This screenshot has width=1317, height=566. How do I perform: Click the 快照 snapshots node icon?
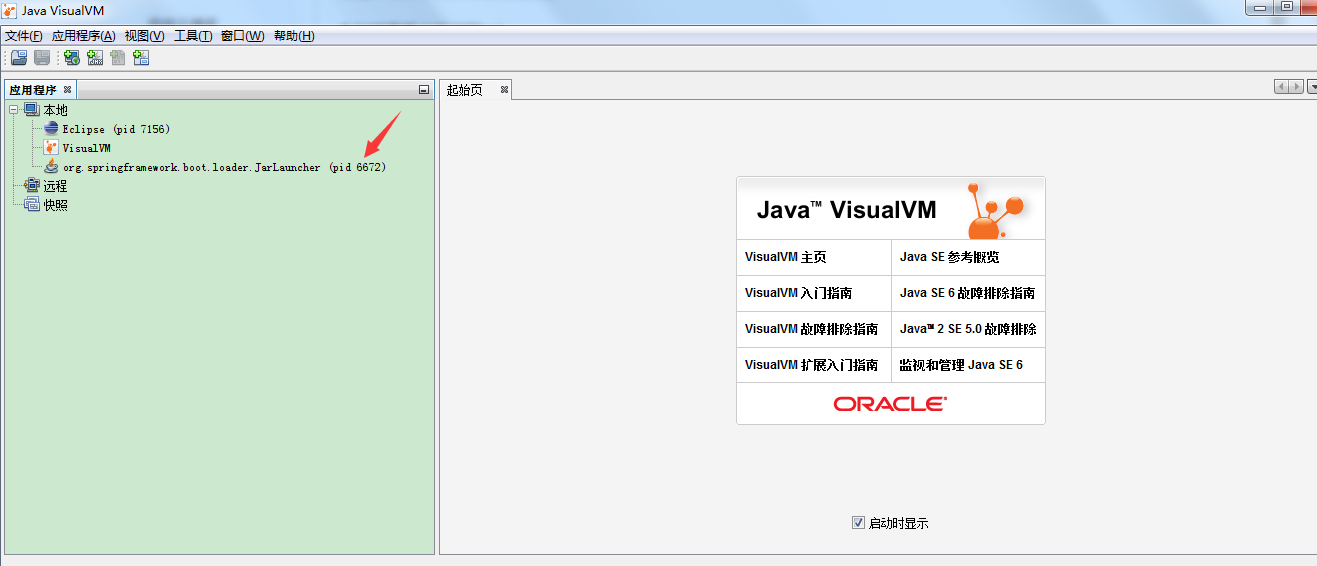(x=32, y=205)
